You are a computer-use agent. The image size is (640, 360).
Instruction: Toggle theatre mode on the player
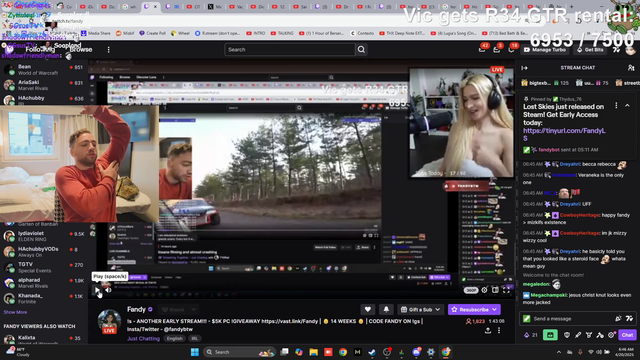point(495,290)
